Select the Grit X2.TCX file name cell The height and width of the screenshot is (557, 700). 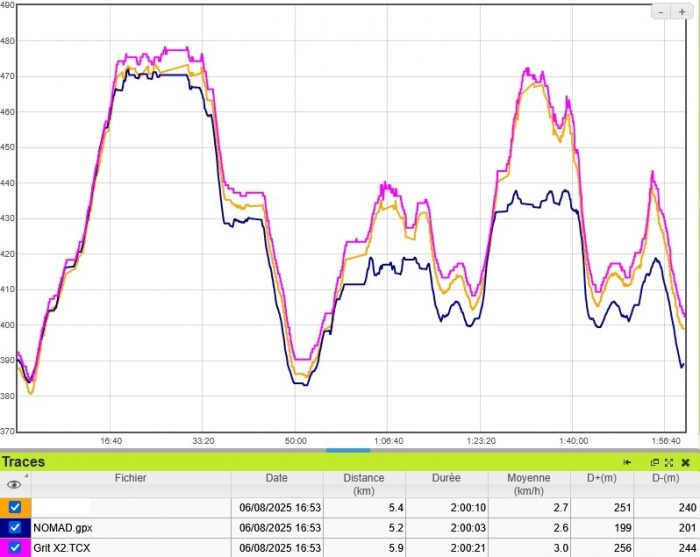pyautogui.click(x=65, y=547)
